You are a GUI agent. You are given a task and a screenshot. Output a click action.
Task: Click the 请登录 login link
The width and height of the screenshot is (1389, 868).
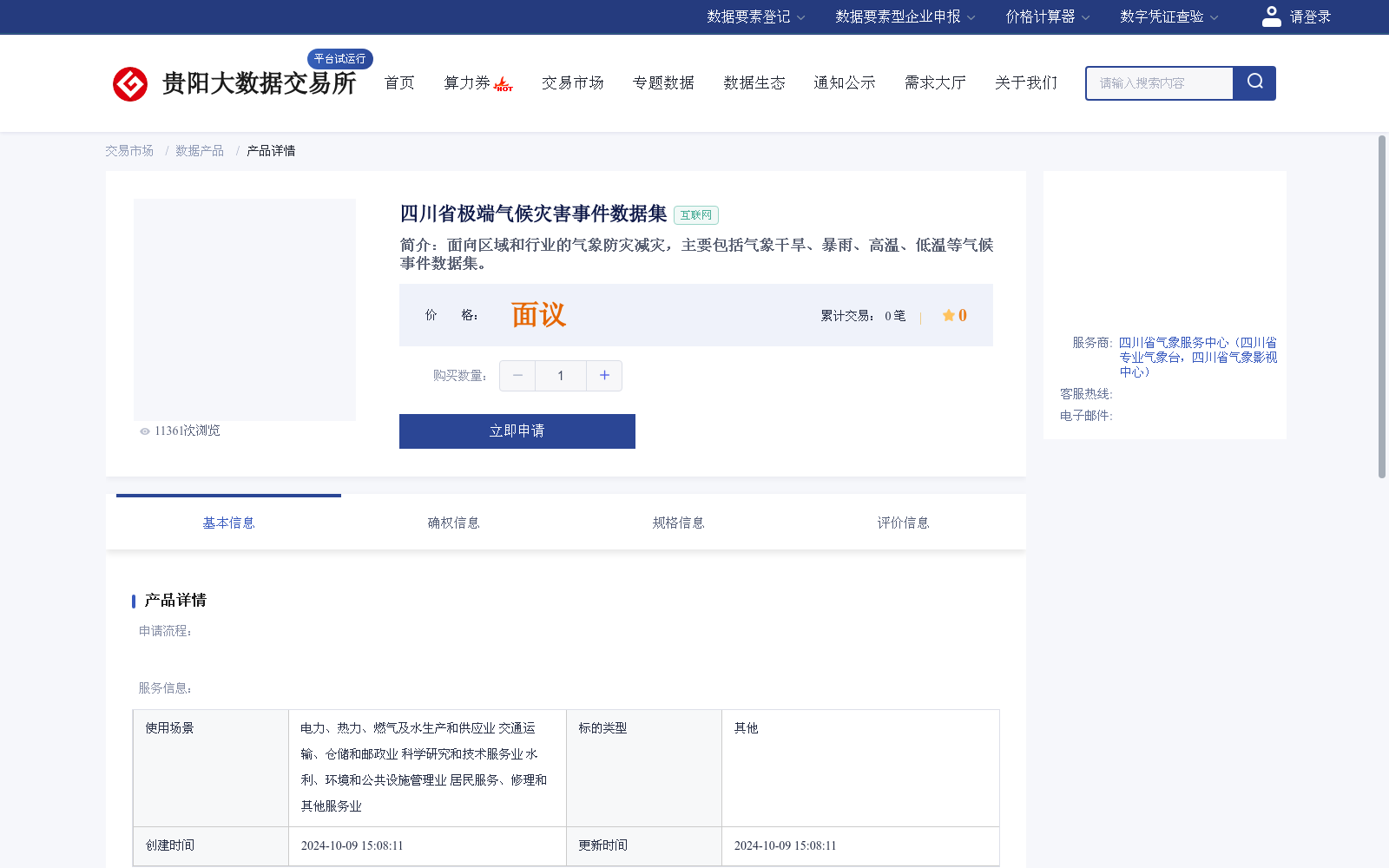(1310, 16)
